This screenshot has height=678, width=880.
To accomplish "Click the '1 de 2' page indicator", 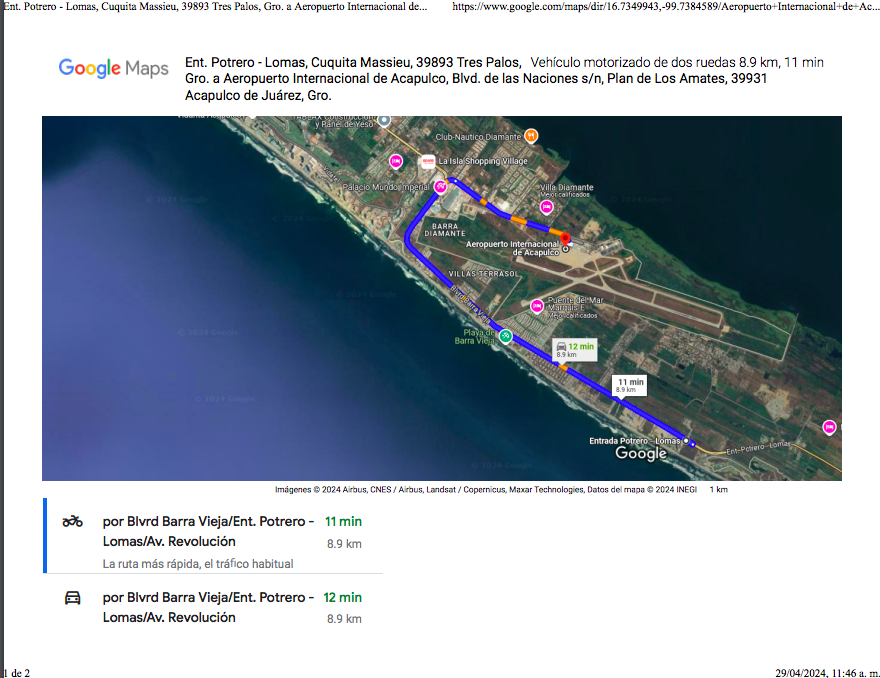I will point(16,673).
